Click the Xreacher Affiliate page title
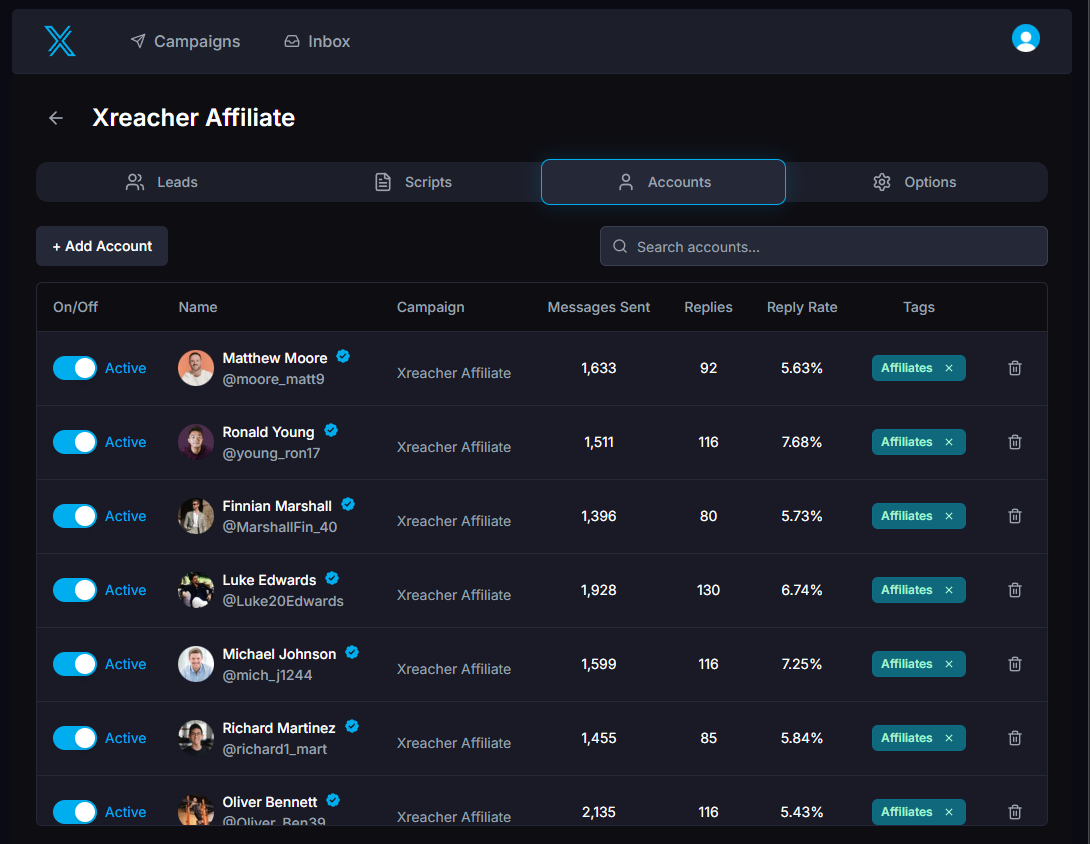 pyautogui.click(x=193, y=117)
